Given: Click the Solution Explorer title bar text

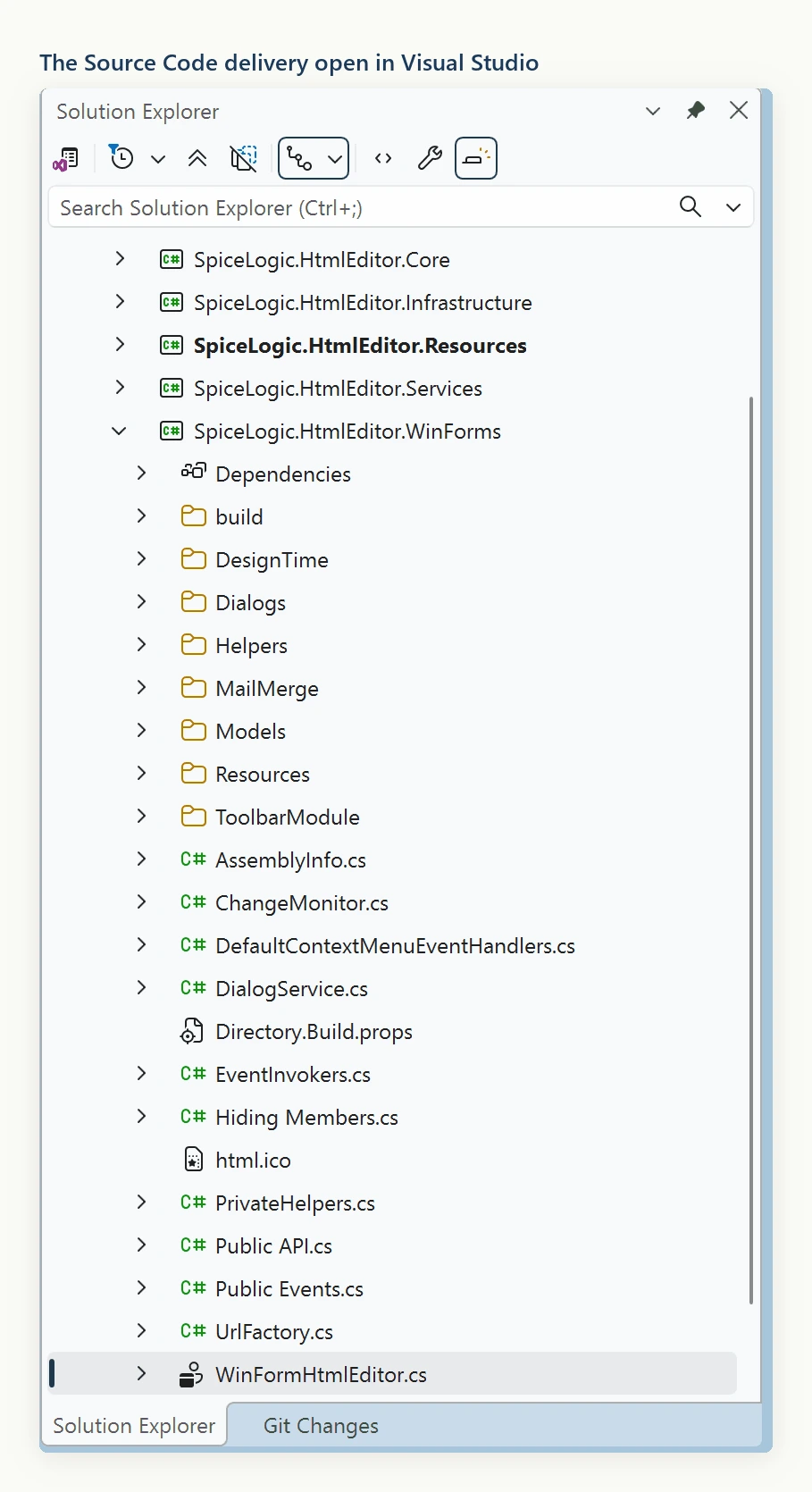Looking at the screenshot, I should point(138,112).
